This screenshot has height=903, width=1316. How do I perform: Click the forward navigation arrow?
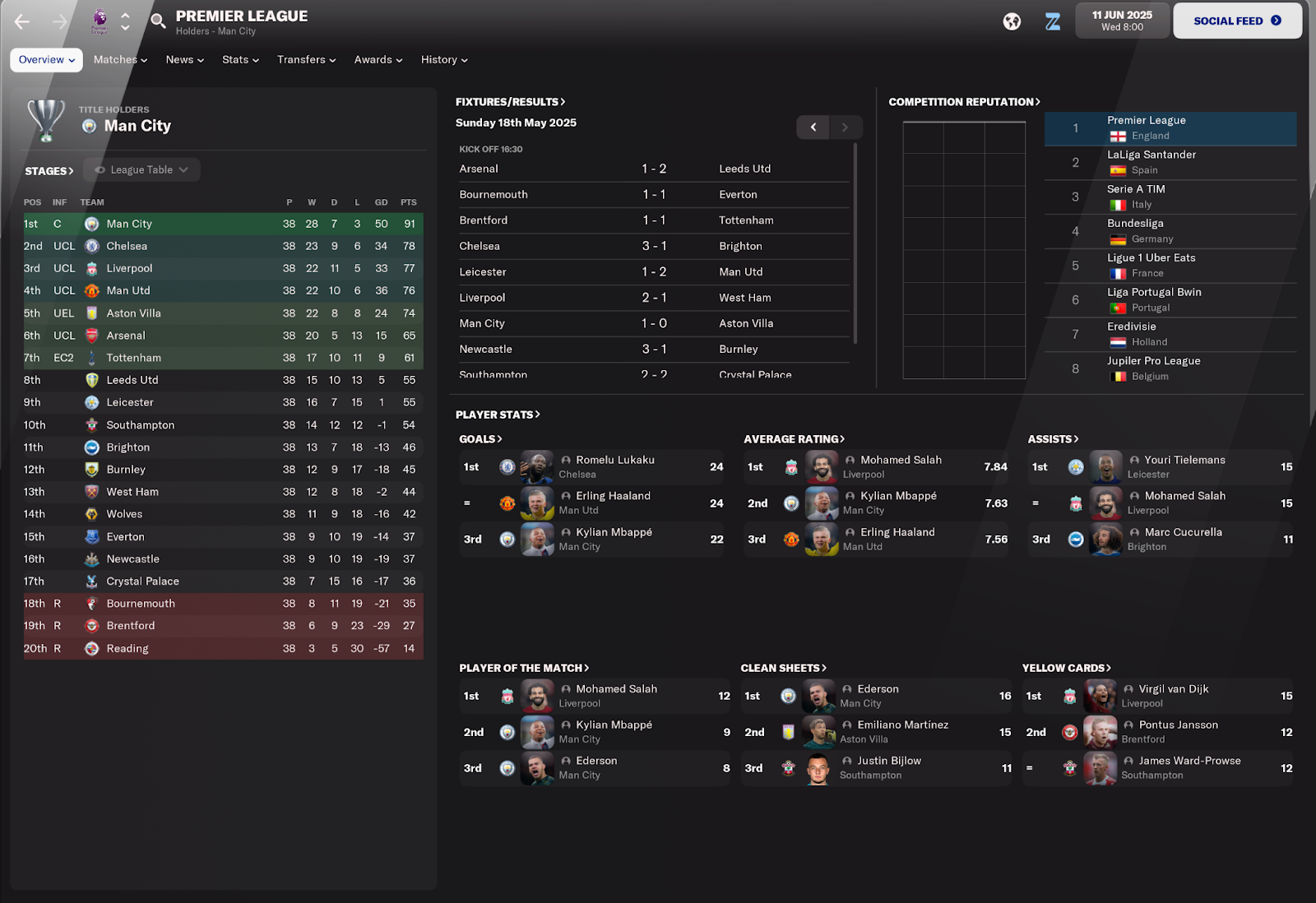(59, 21)
